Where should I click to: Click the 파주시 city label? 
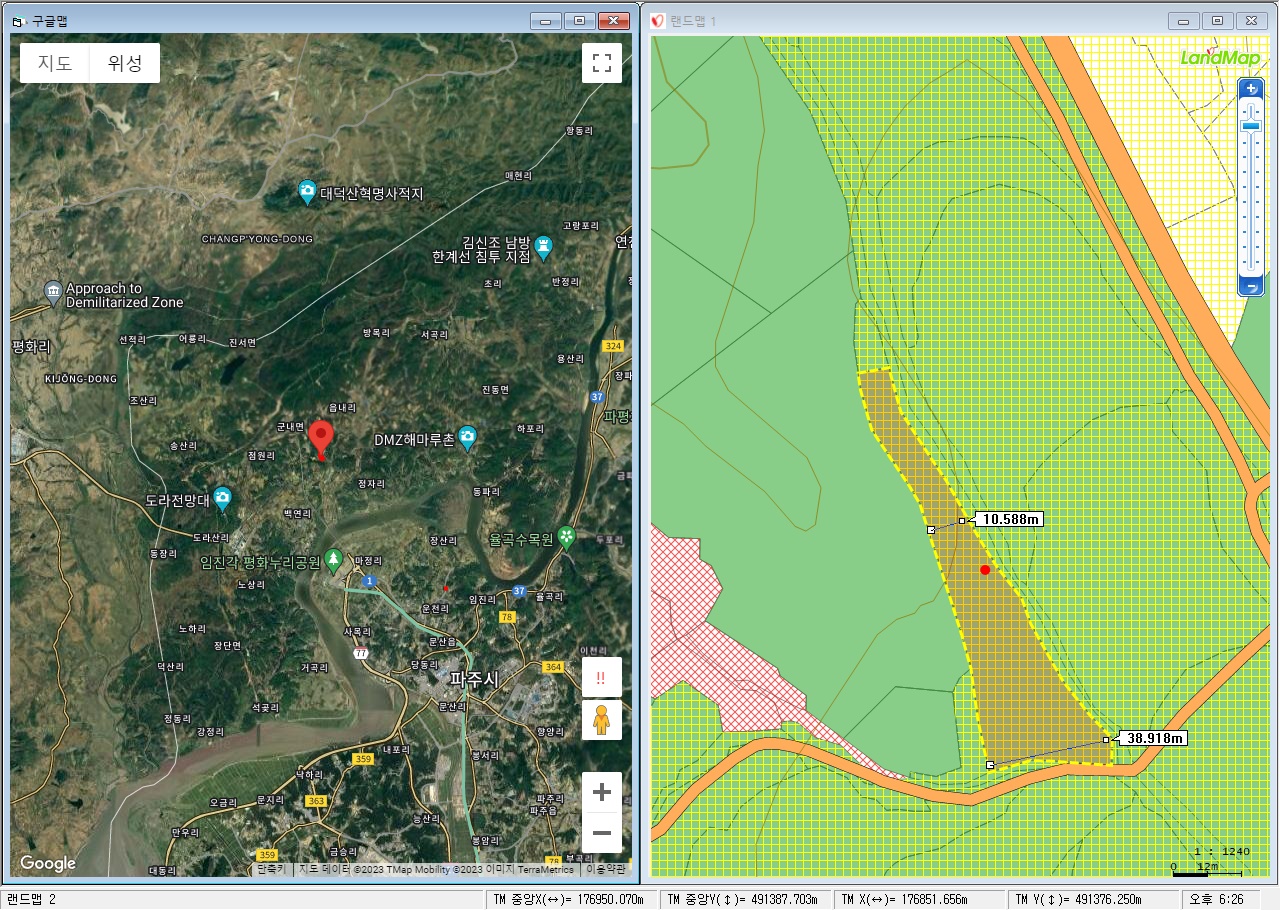pos(474,679)
